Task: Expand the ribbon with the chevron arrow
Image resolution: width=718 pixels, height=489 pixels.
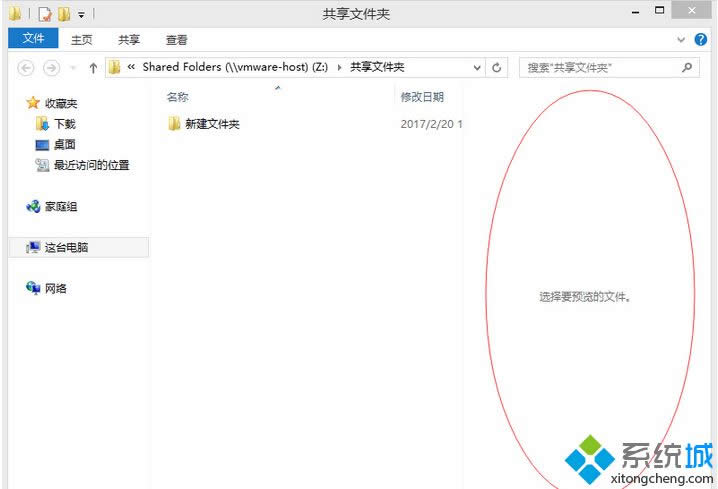Action: pos(681,40)
